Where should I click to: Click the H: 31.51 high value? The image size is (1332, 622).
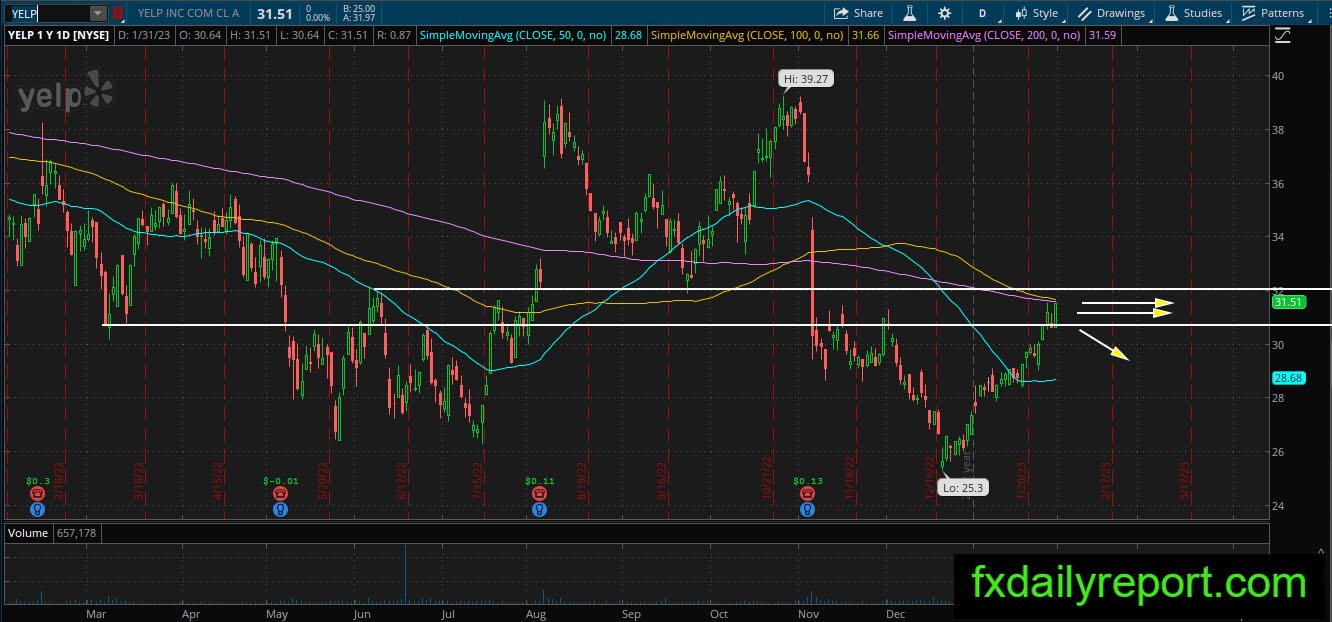pyautogui.click(x=249, y=35)
